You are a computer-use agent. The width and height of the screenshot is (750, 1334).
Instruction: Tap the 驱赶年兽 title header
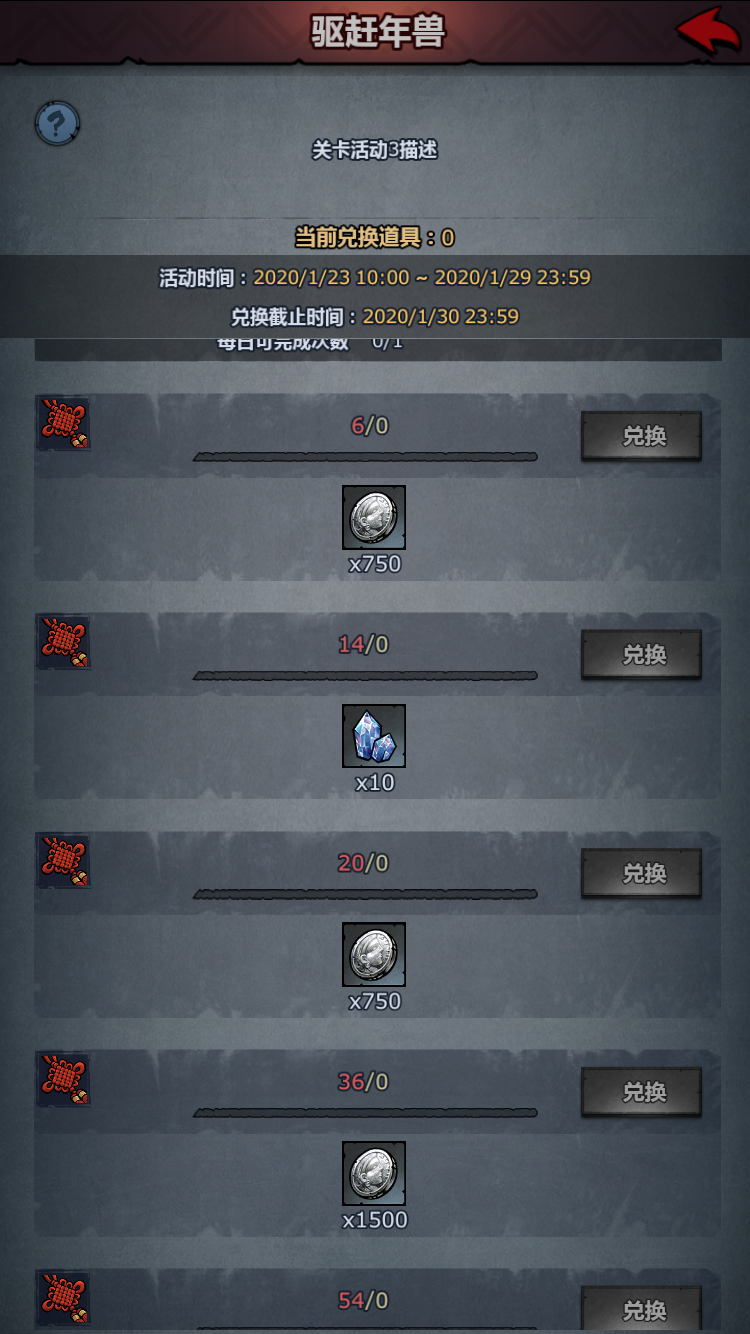coord(377,31)
